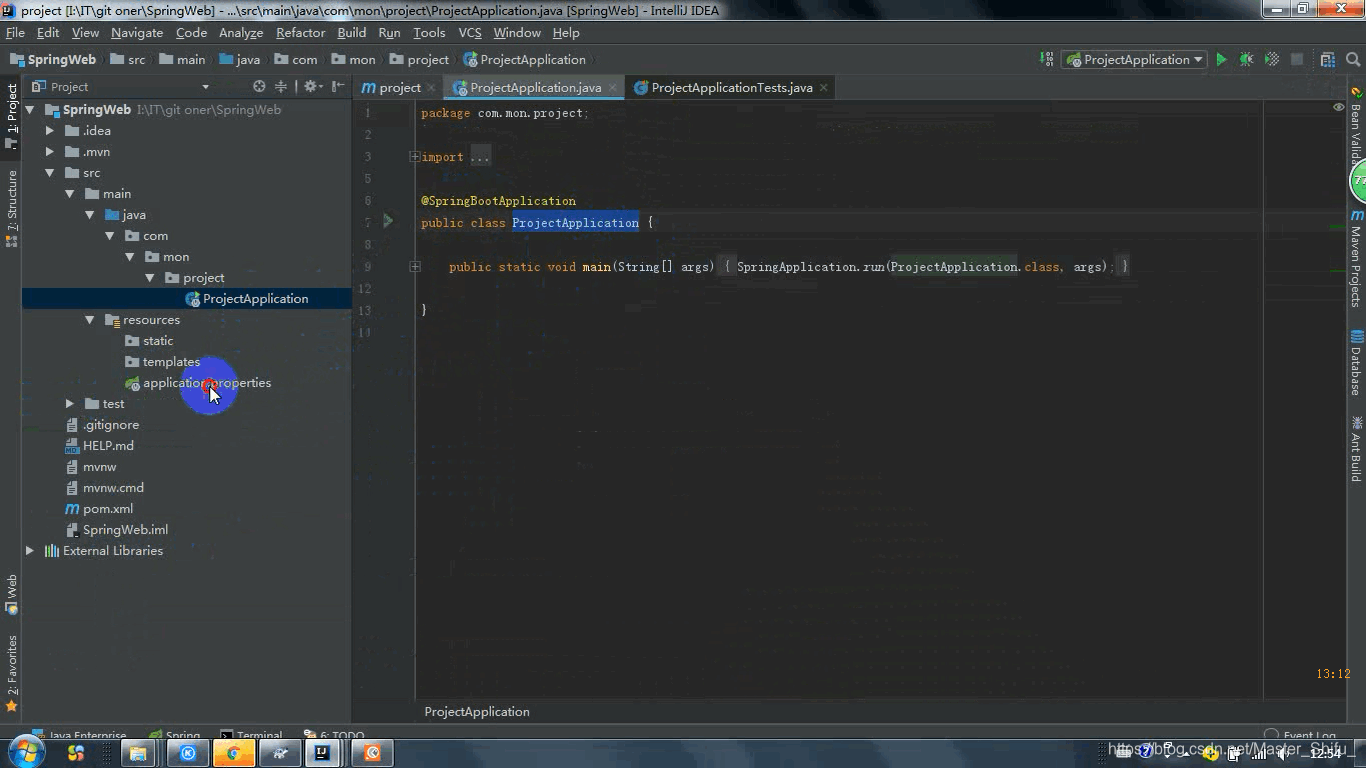Select the static folder
Screen dimensions: 1366x768
tap(149, 341)
